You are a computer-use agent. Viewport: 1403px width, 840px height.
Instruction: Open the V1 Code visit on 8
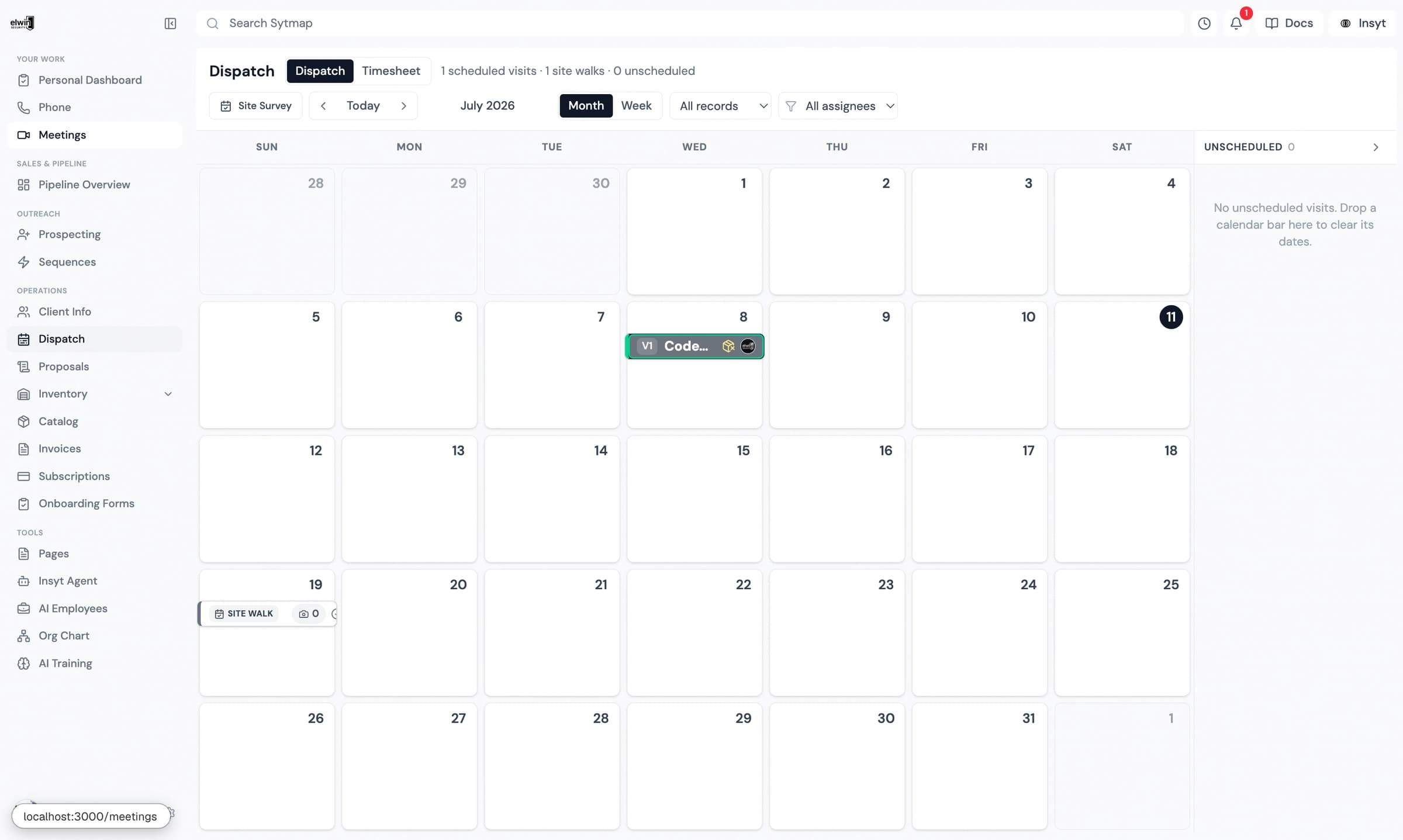tap(695, 346)
